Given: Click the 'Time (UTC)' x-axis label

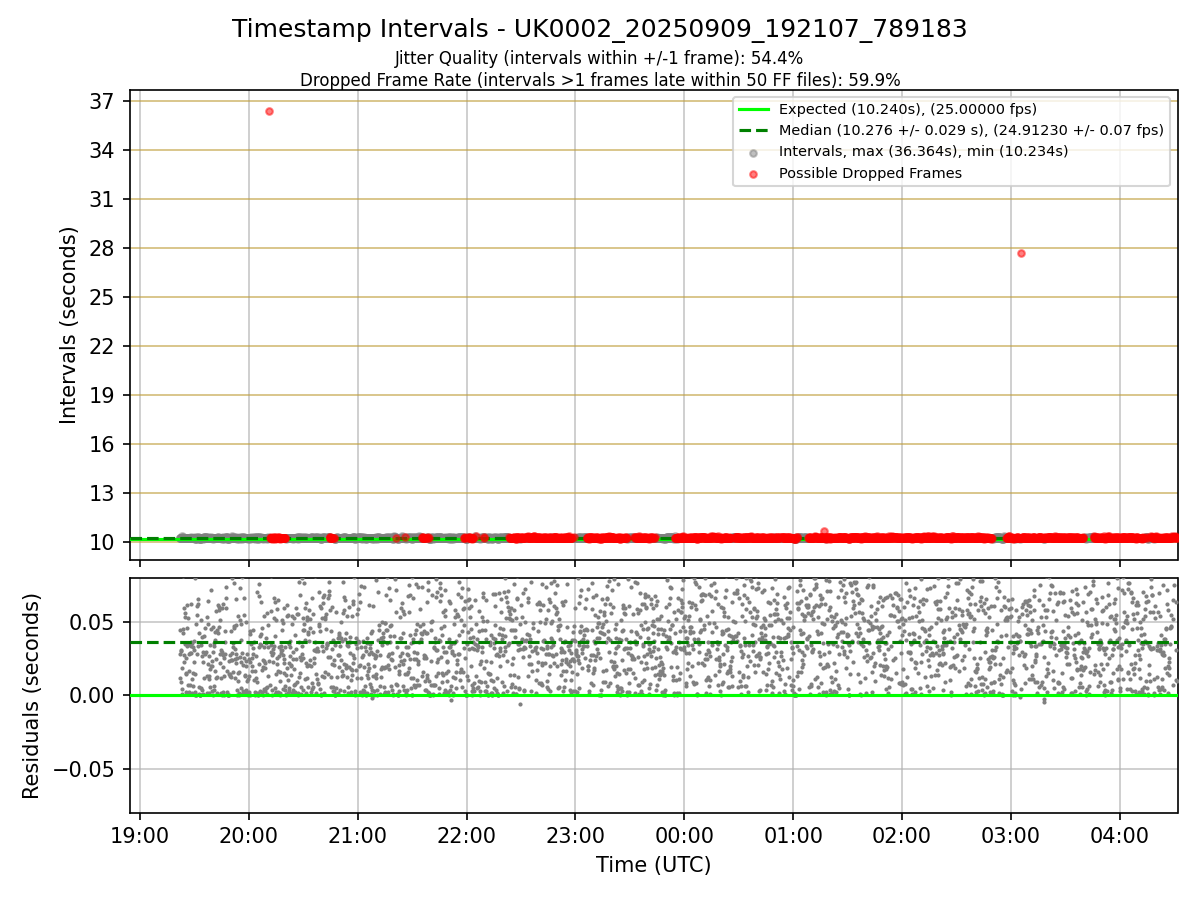Looking at the screenshot, I should coord(653,865).
